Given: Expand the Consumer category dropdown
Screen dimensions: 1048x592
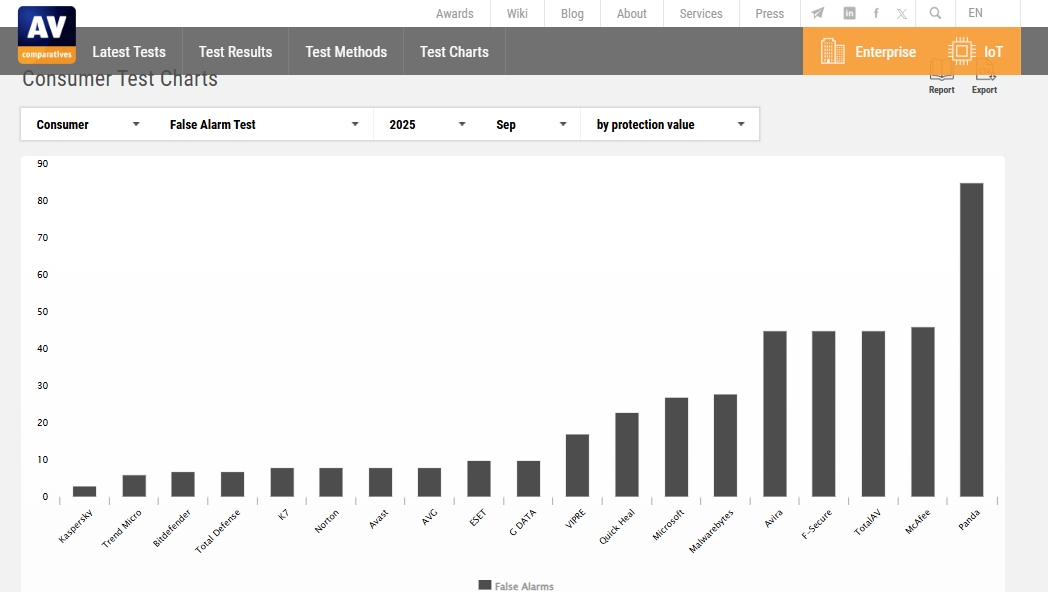Looking at the screenshot, I should coord(88,124).
